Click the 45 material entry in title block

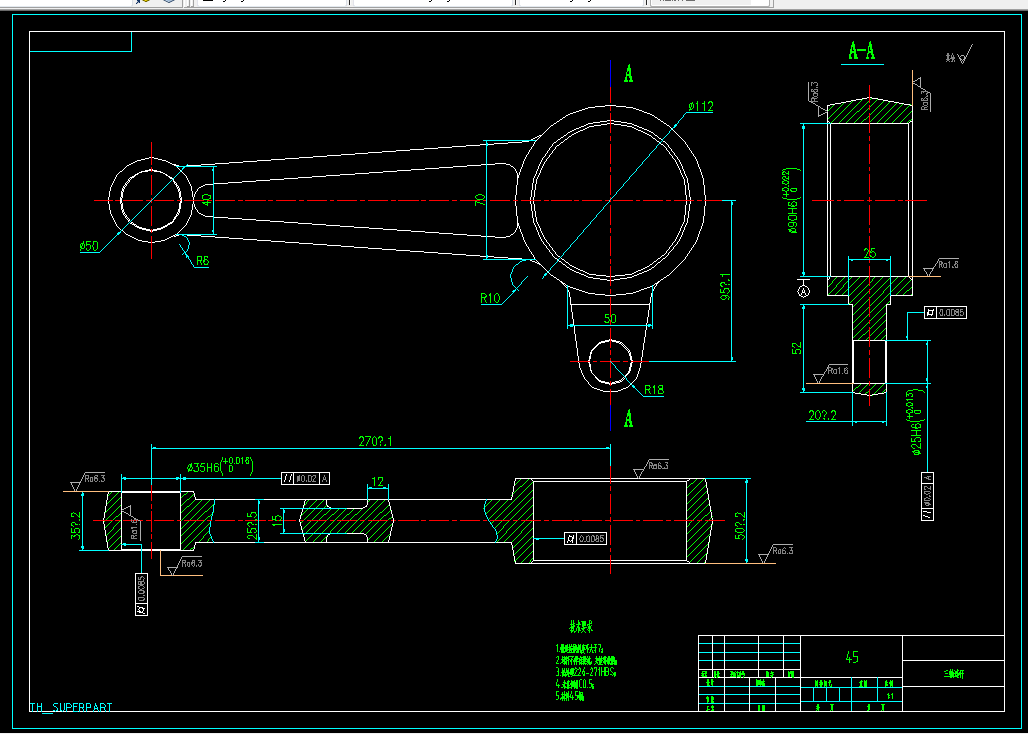[852, 657]
